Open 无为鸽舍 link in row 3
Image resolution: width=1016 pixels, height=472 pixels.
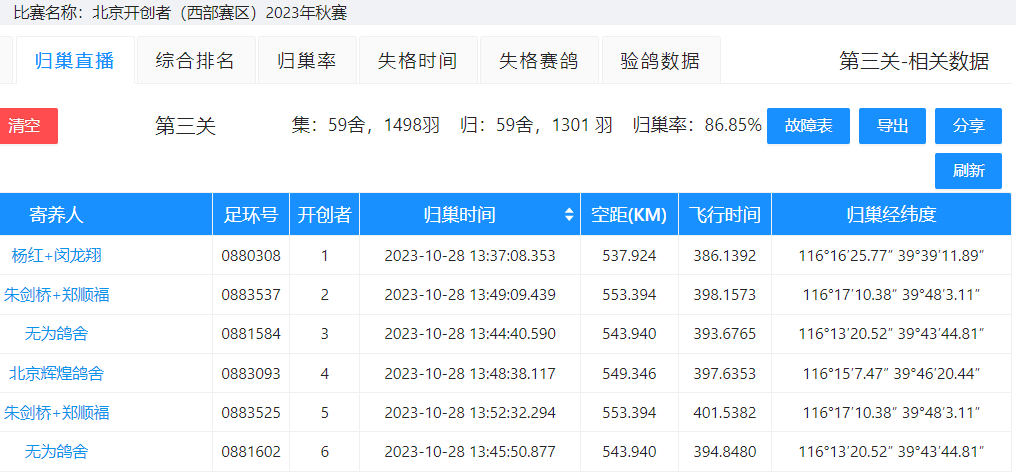(x=57, y=334)
